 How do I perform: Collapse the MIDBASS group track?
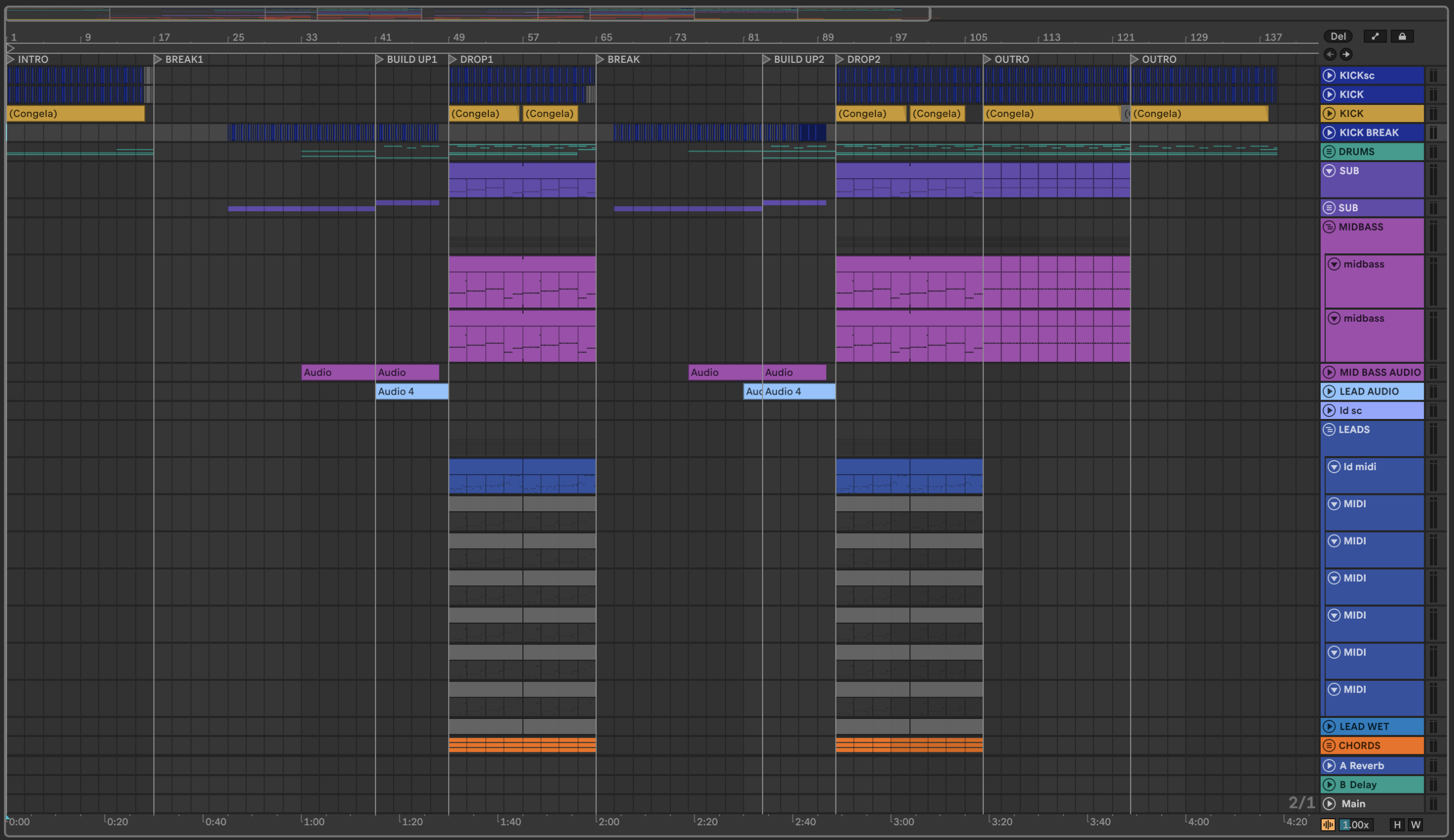coord(1329,227)
